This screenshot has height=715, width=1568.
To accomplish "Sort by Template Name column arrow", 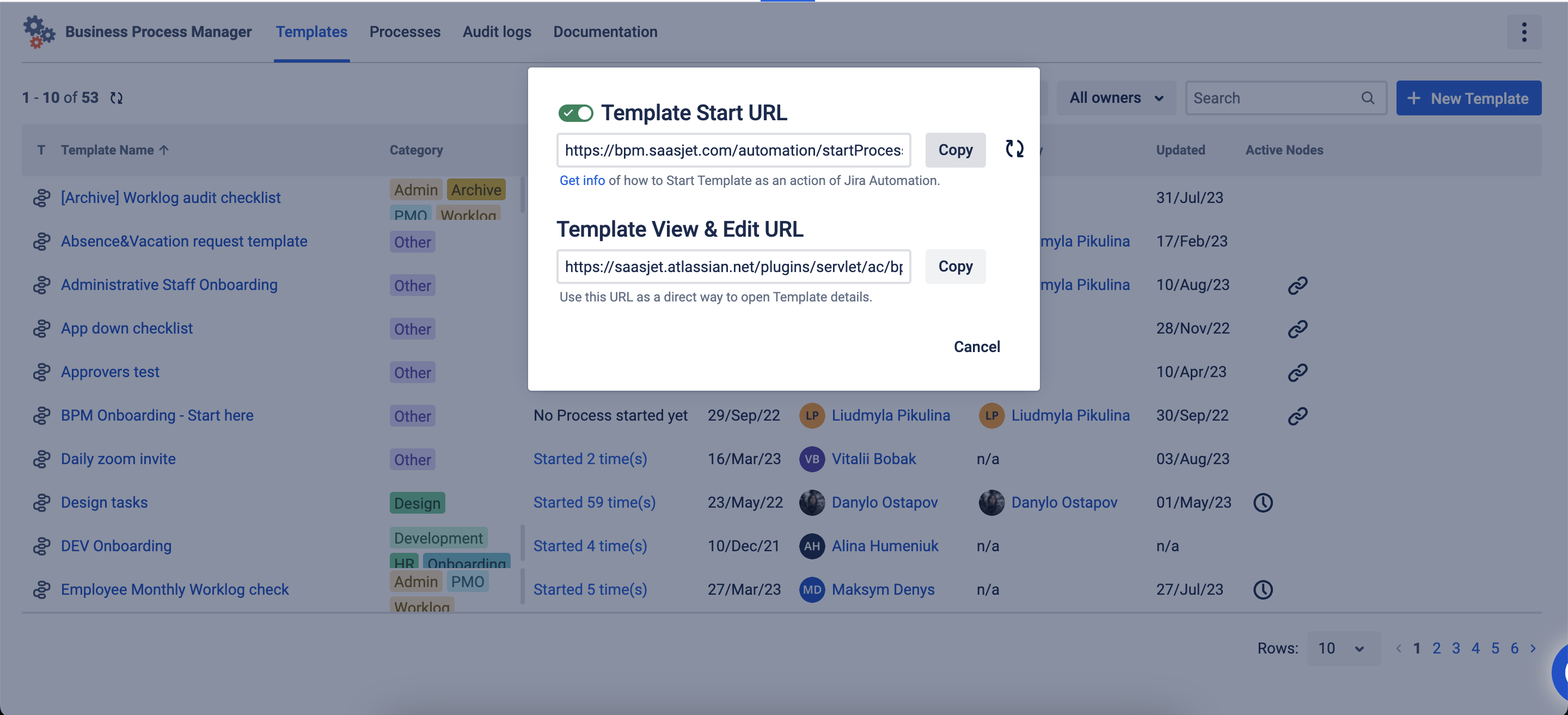I will 164,150.
